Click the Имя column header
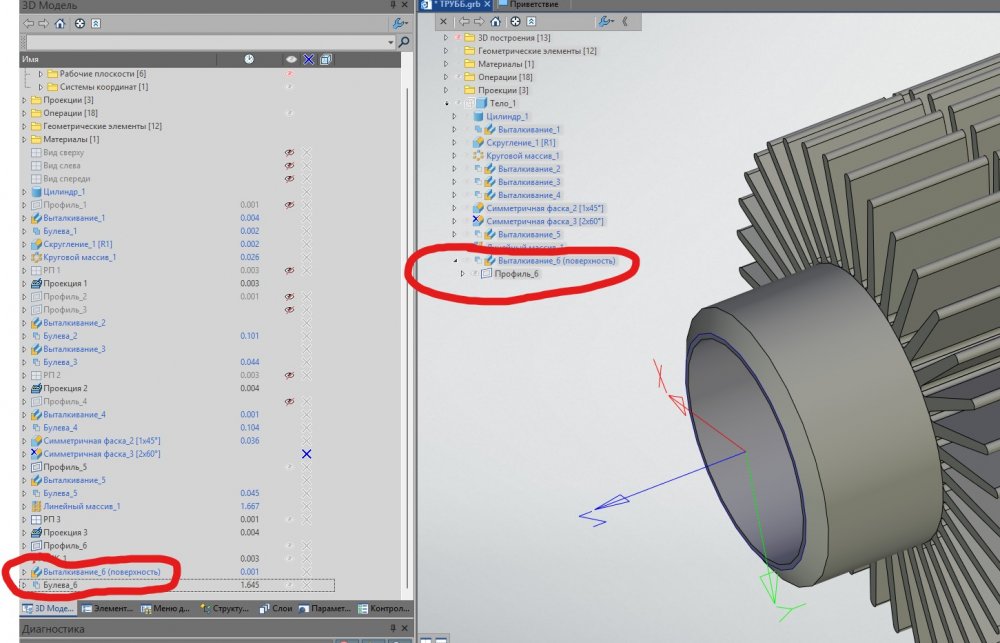Viewport: 1000px width, 643px height. click(x=118, y=59)
